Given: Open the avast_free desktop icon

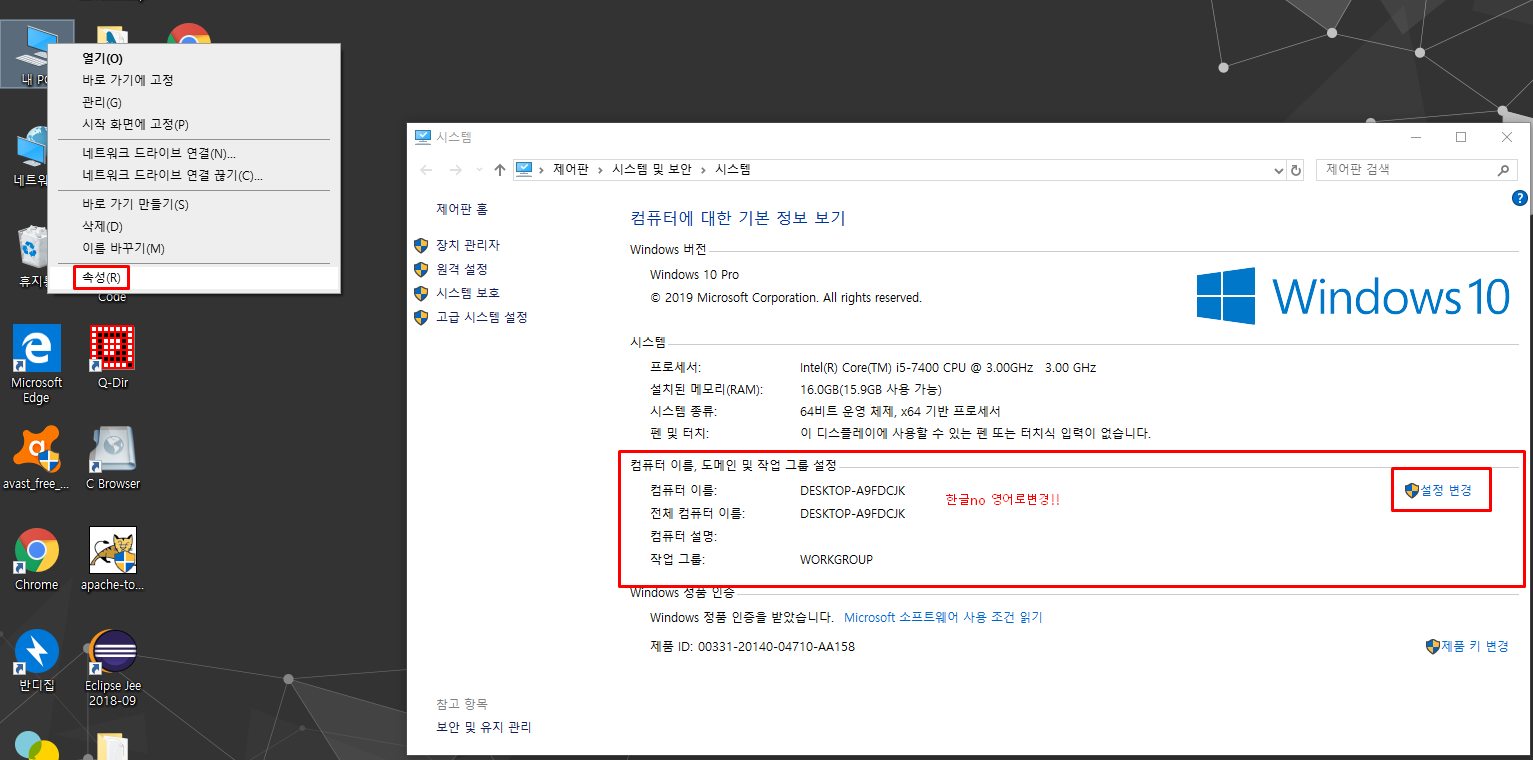Looking at the screenshot, I should (37, 459).
